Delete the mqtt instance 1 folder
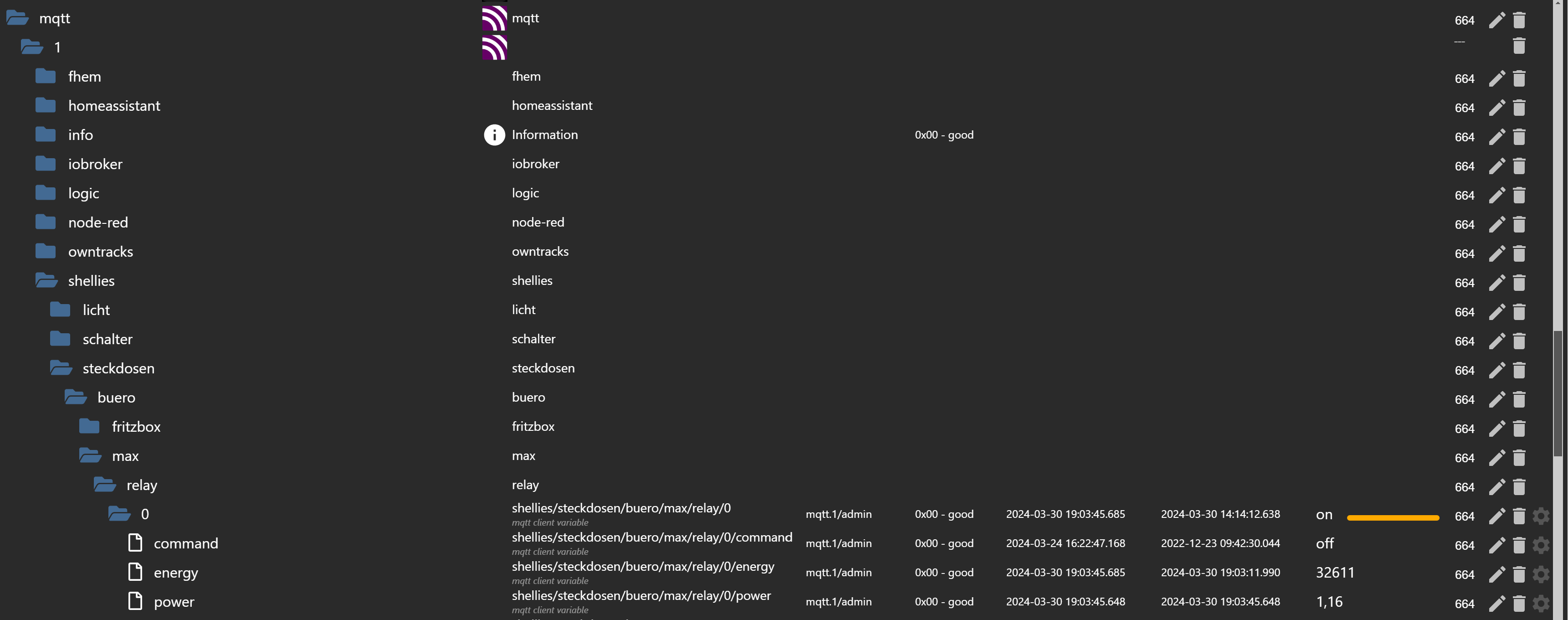Viewport: 1568px width, 620px height. (x=1519, y=46)
